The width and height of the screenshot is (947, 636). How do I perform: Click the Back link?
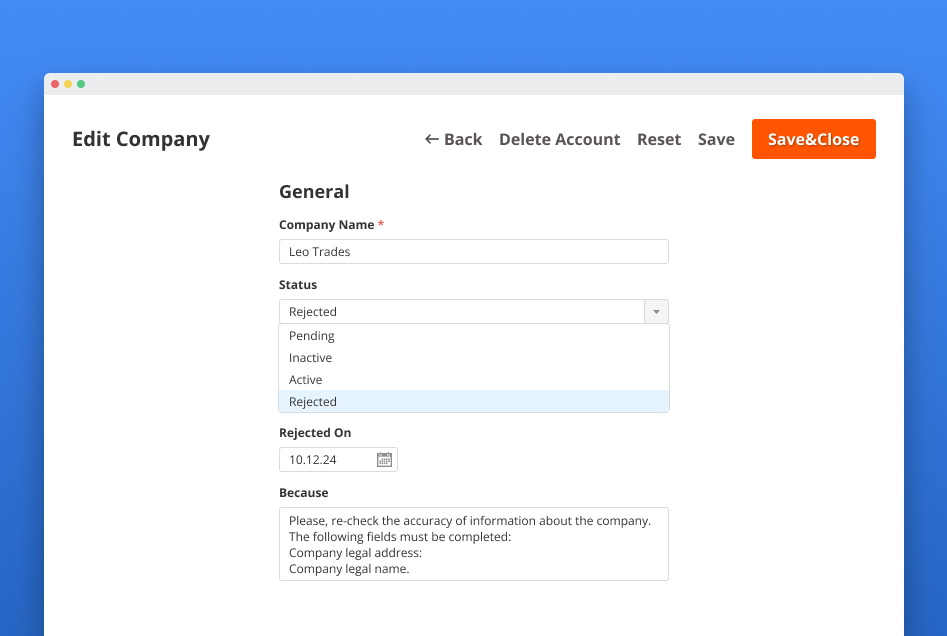coord(459,139)
